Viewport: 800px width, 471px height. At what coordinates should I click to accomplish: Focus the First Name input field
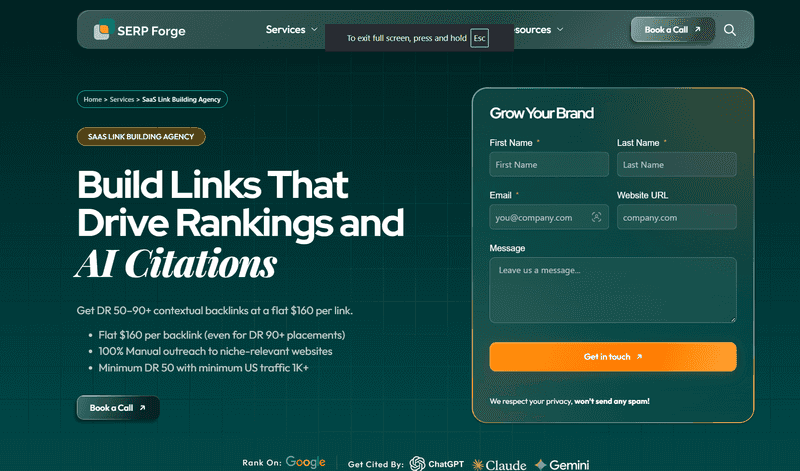pos(549,164)
